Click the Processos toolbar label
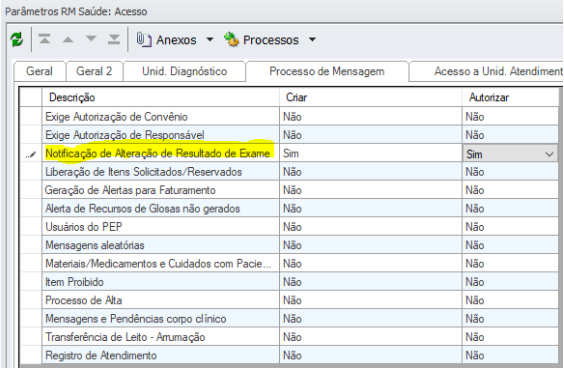Viewport: 564px width, 368px height. tap(271, 40)
